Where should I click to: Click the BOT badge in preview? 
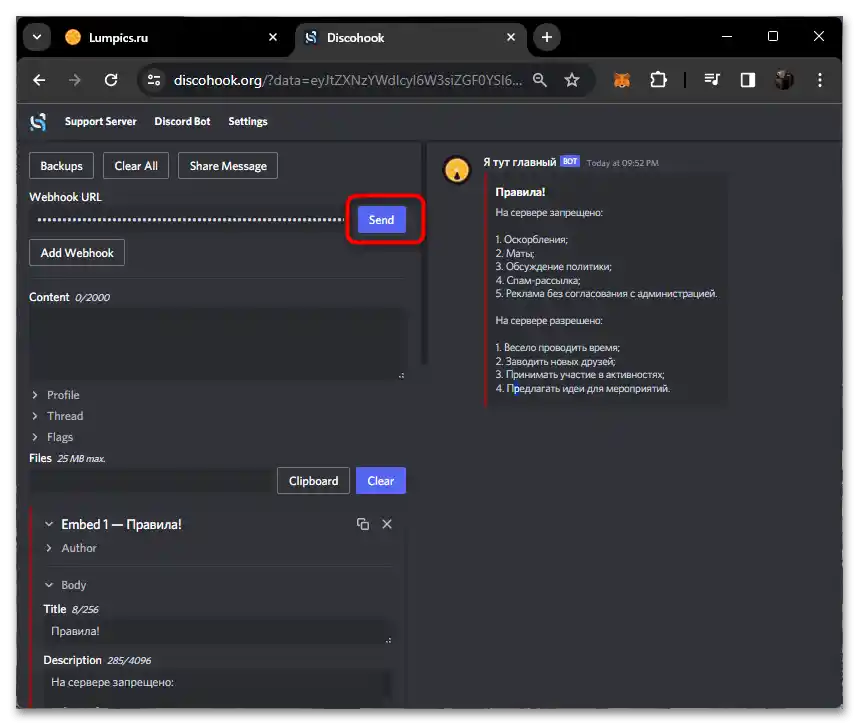click(570, 162)
